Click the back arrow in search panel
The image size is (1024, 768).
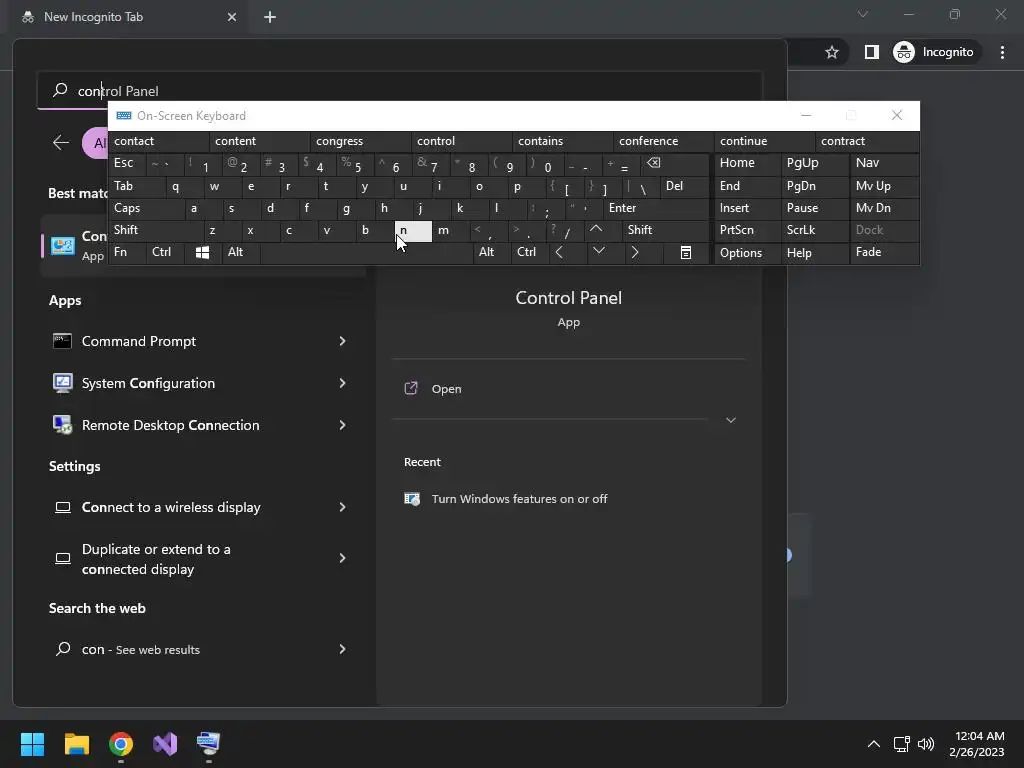[61, 142]
